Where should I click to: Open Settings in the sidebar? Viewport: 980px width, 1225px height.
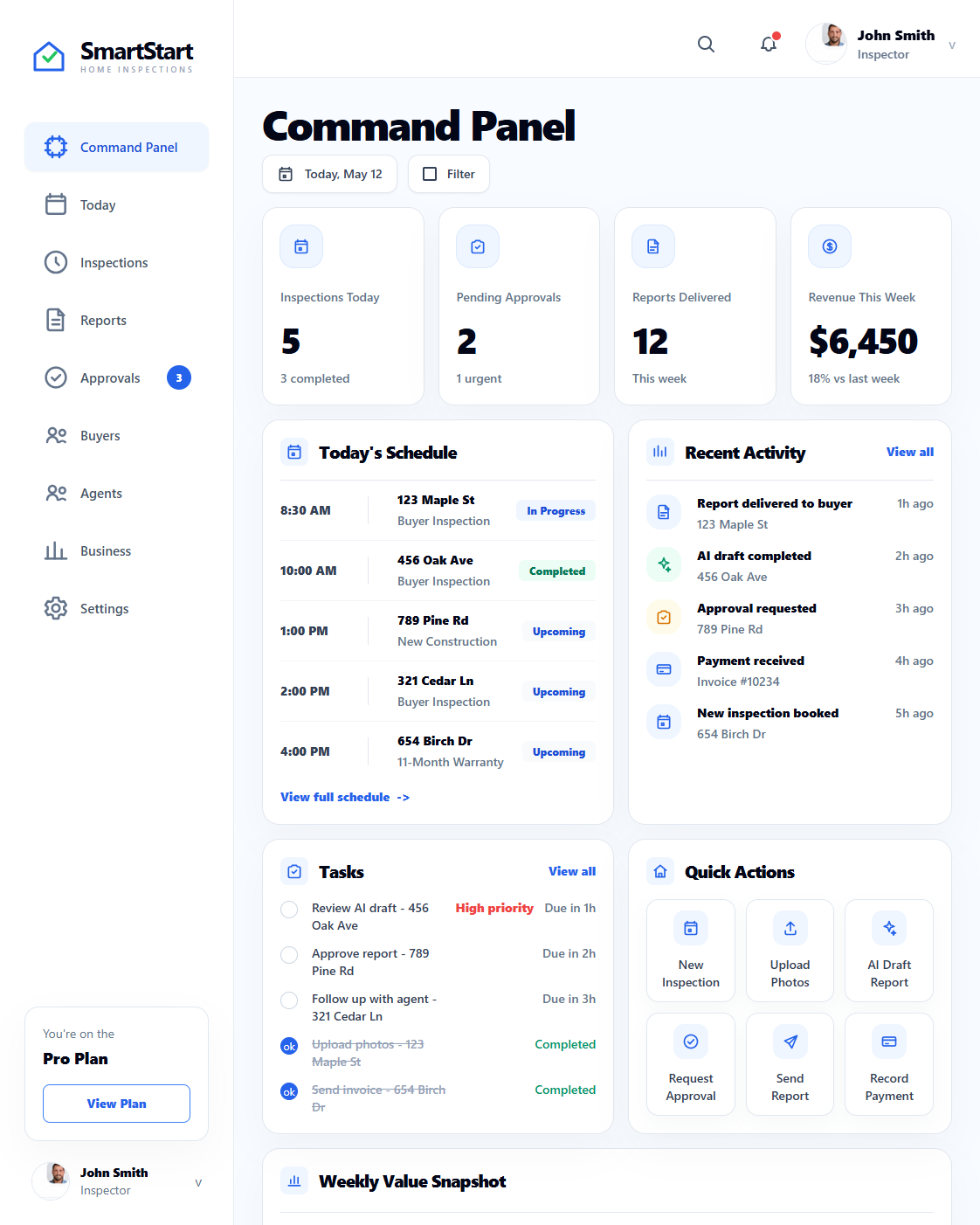[x=116, y=608]
